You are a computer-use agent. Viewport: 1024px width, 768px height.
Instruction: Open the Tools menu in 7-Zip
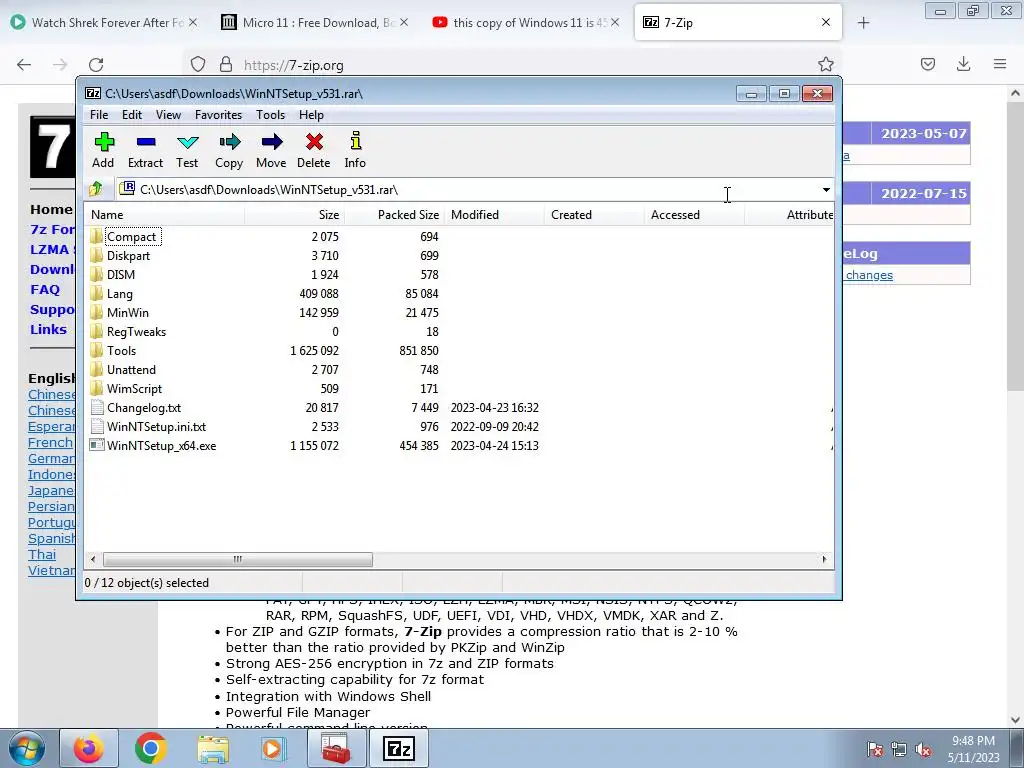point(270,115)
